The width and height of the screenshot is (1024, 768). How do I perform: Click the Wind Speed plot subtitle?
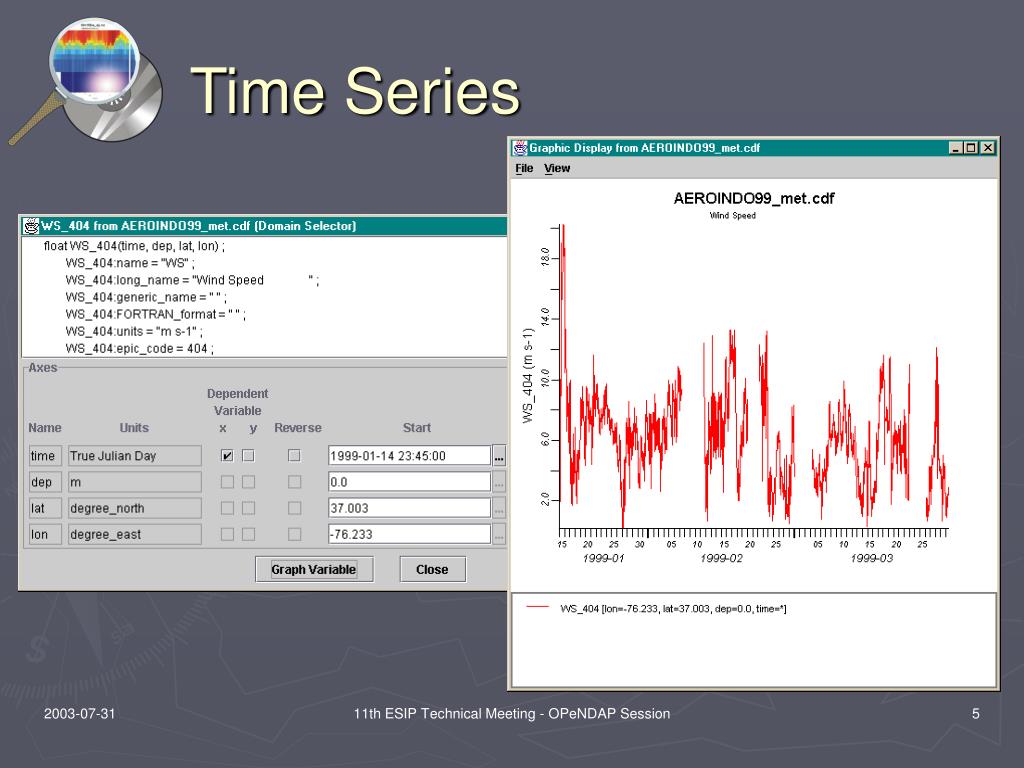click(733, 216)
